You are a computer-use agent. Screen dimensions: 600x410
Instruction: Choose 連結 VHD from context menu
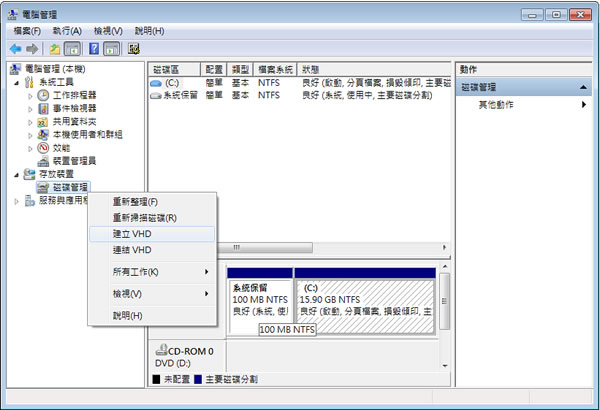[132, 249]
